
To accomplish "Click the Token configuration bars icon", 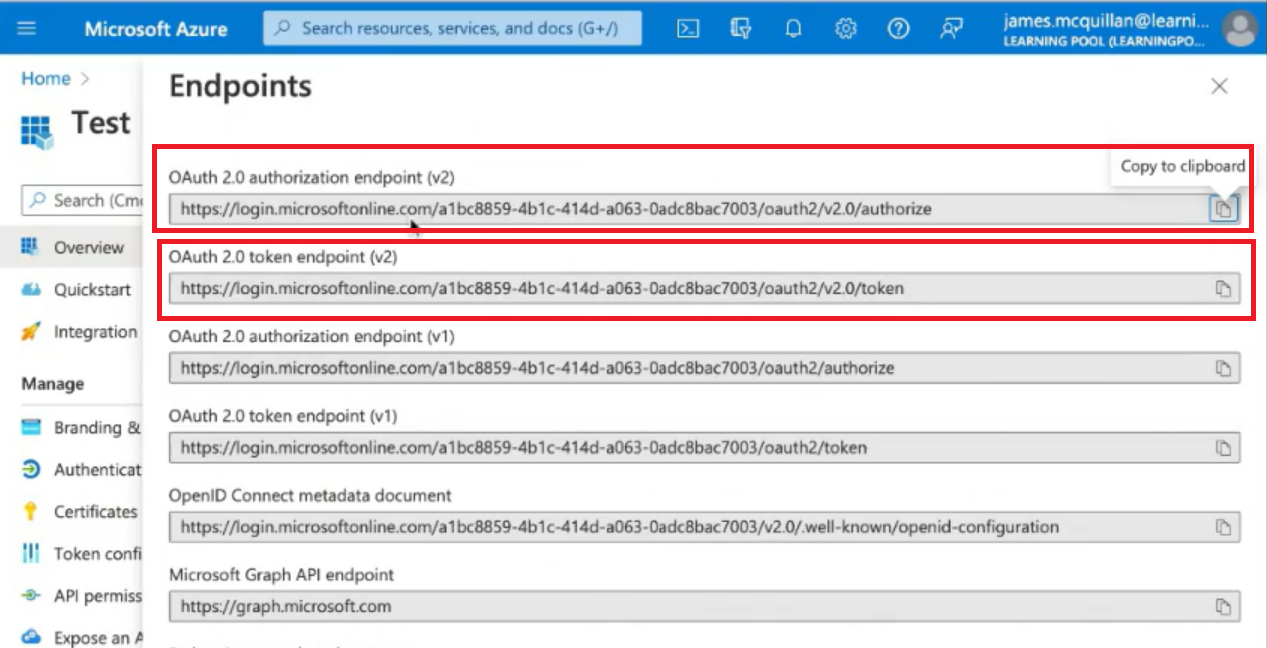I will point(31,554).
